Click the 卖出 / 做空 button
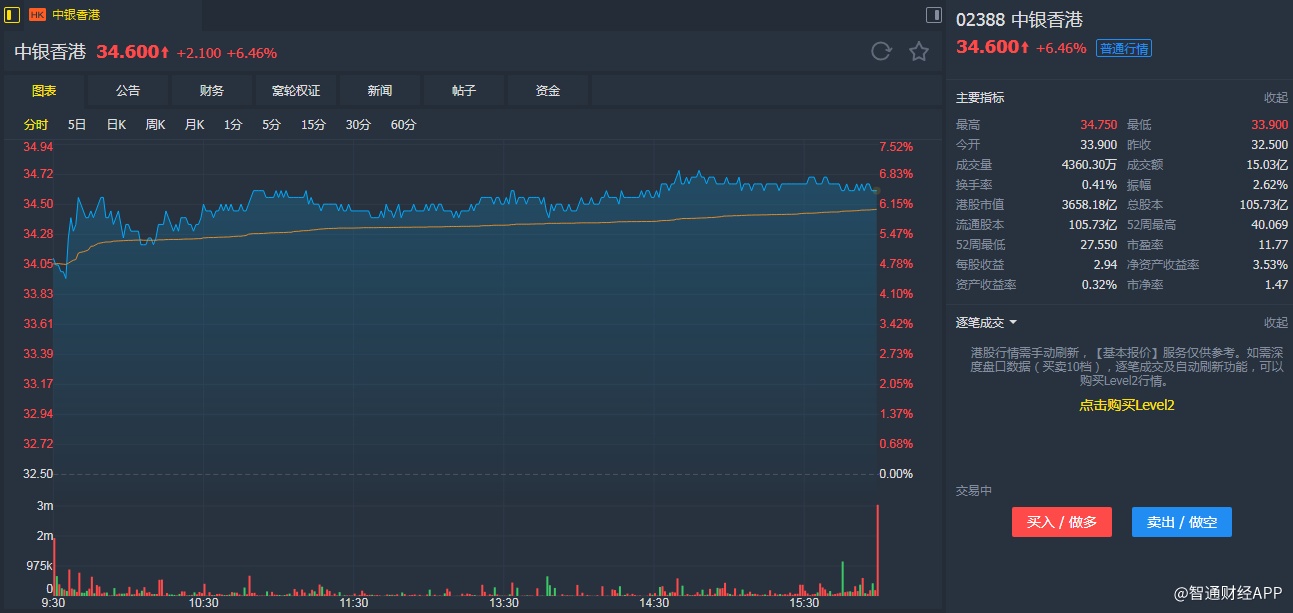The image size is (1293, 613). 1181,522
